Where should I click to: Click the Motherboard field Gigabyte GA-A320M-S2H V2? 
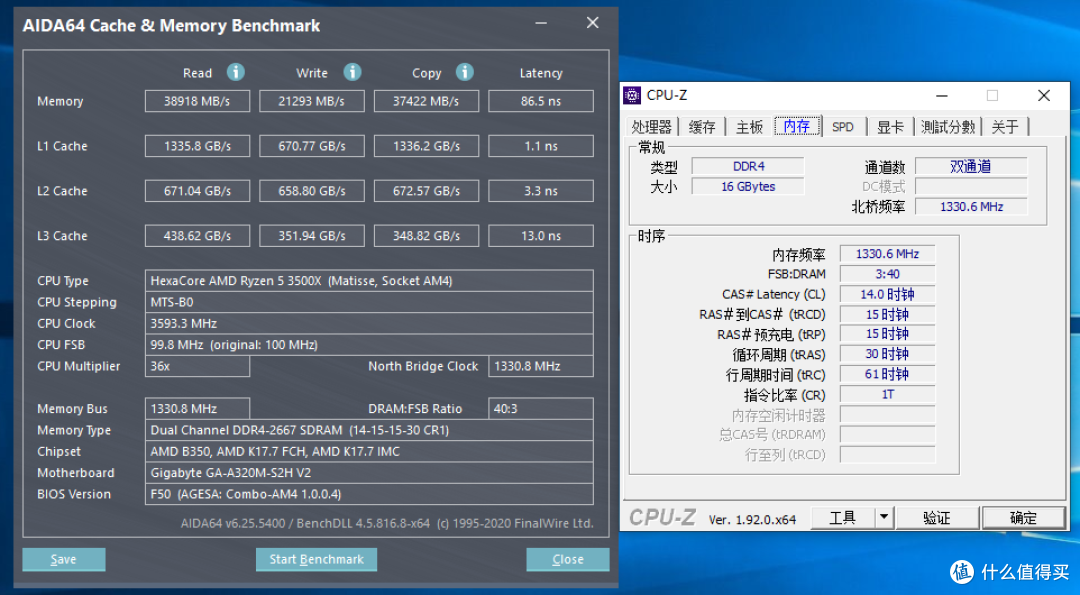(369, 472)
